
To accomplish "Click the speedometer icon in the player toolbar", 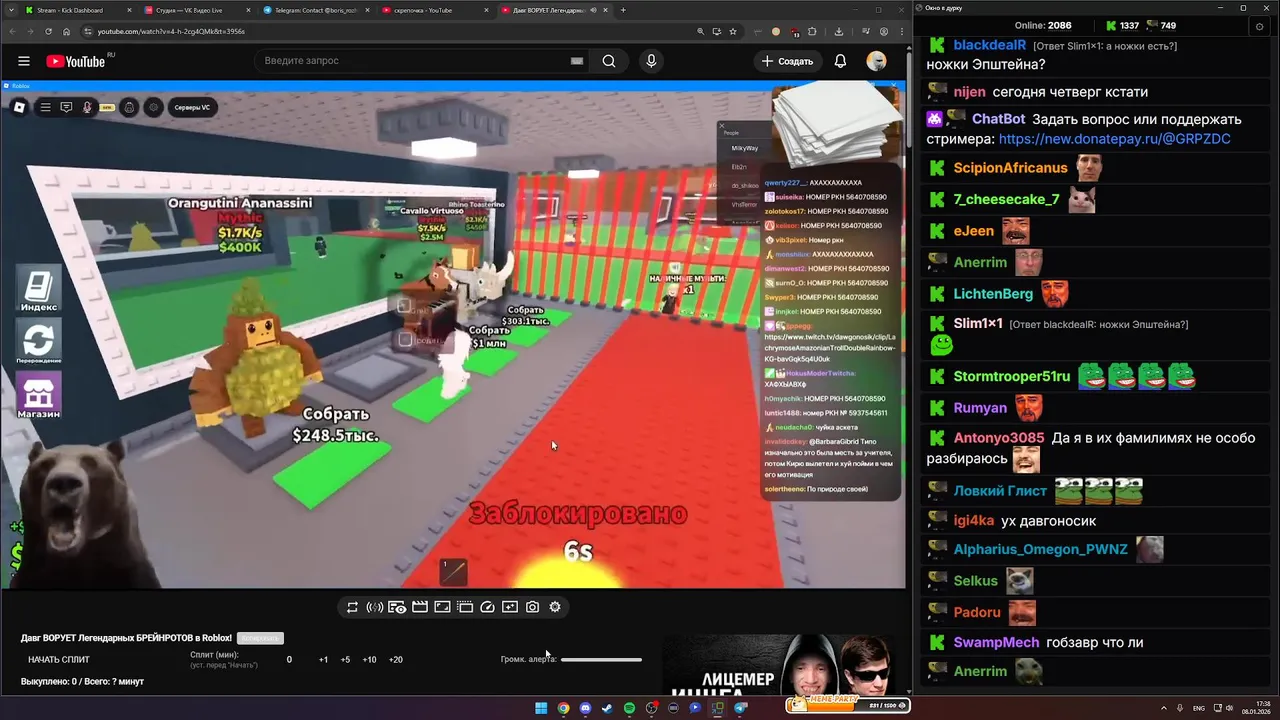I will (x=487, y=607).
